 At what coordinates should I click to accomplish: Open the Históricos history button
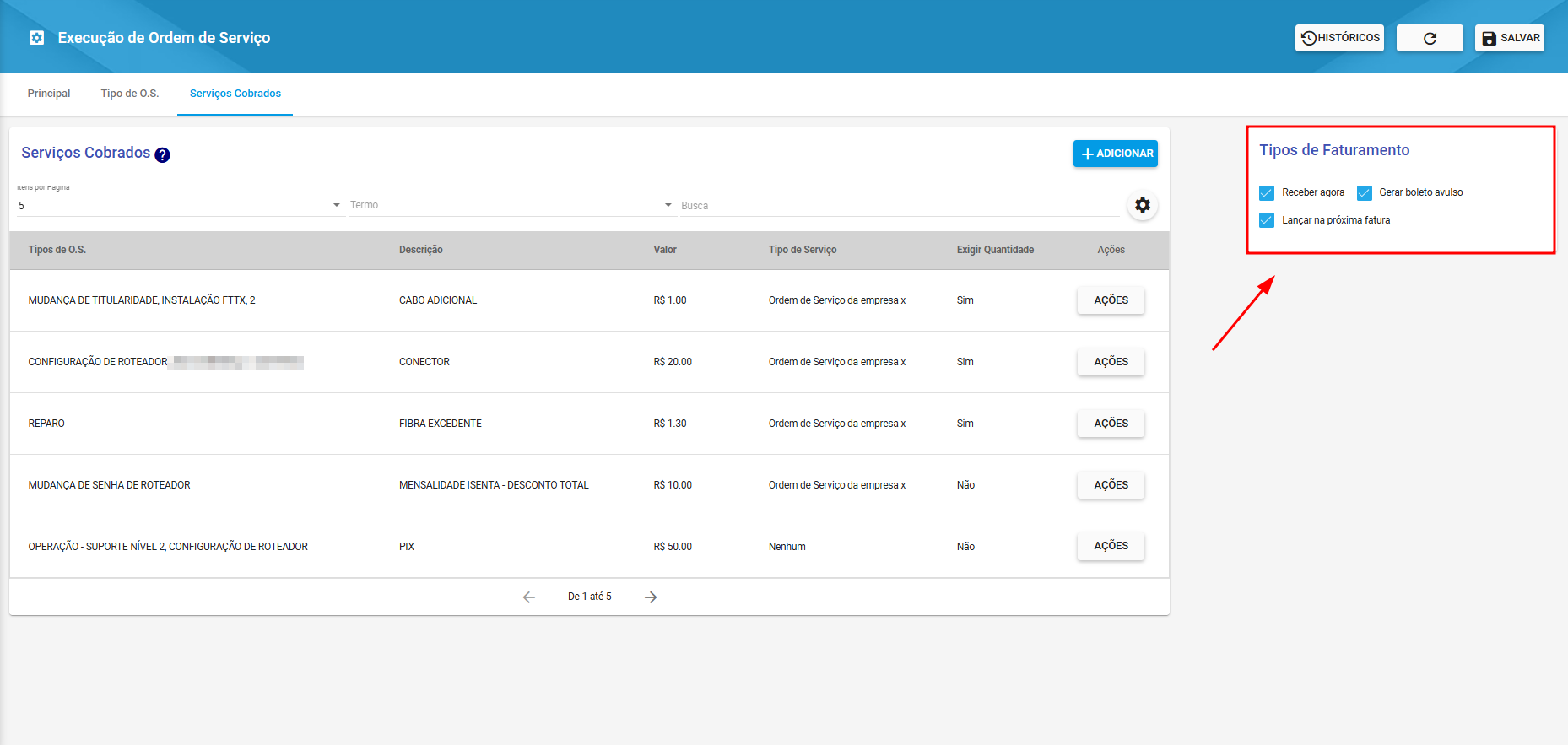pyautogui.click(x=1339, y=38)
